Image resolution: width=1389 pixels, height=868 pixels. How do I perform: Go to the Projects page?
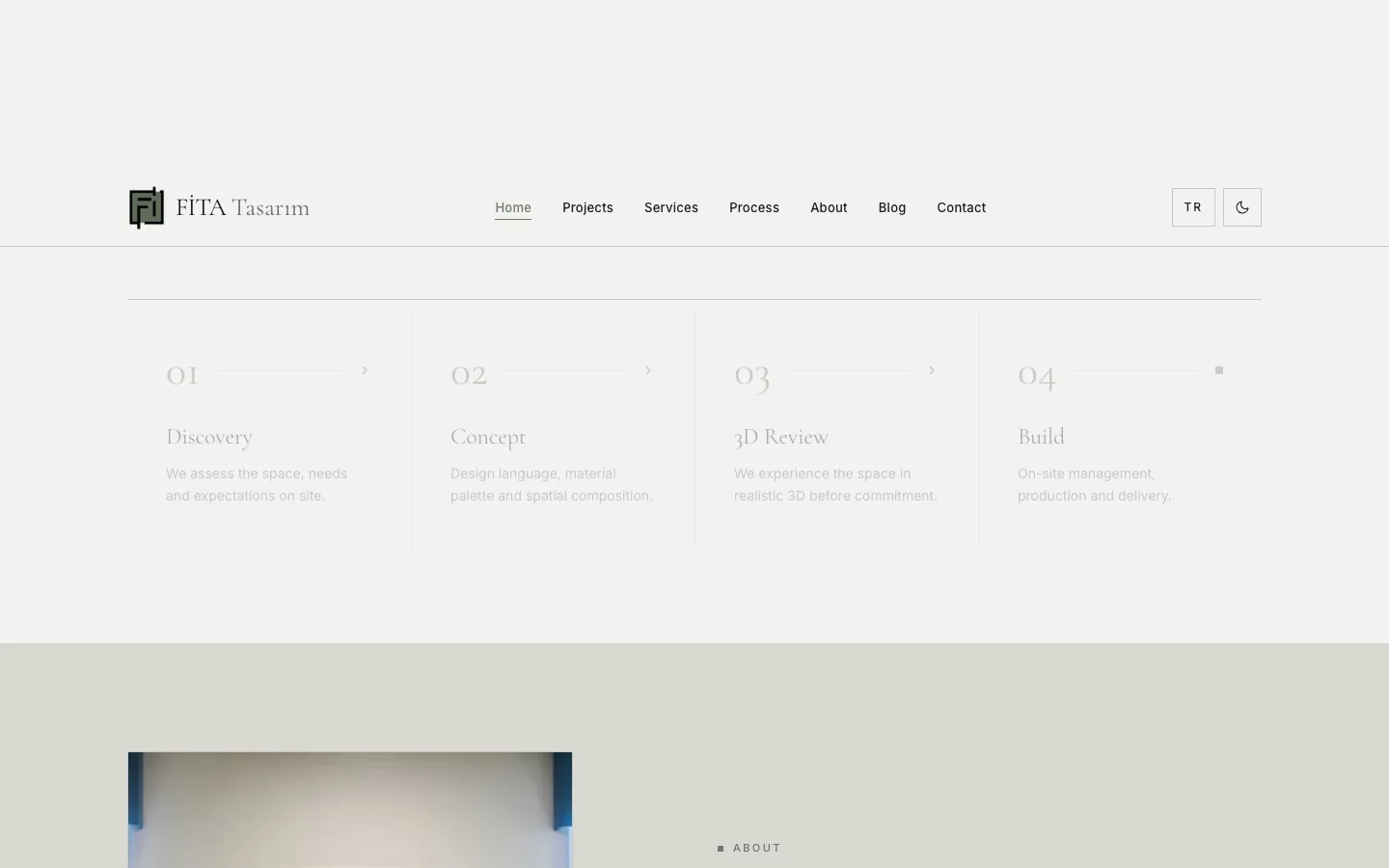pyautogui.click(x=587, y=207)
